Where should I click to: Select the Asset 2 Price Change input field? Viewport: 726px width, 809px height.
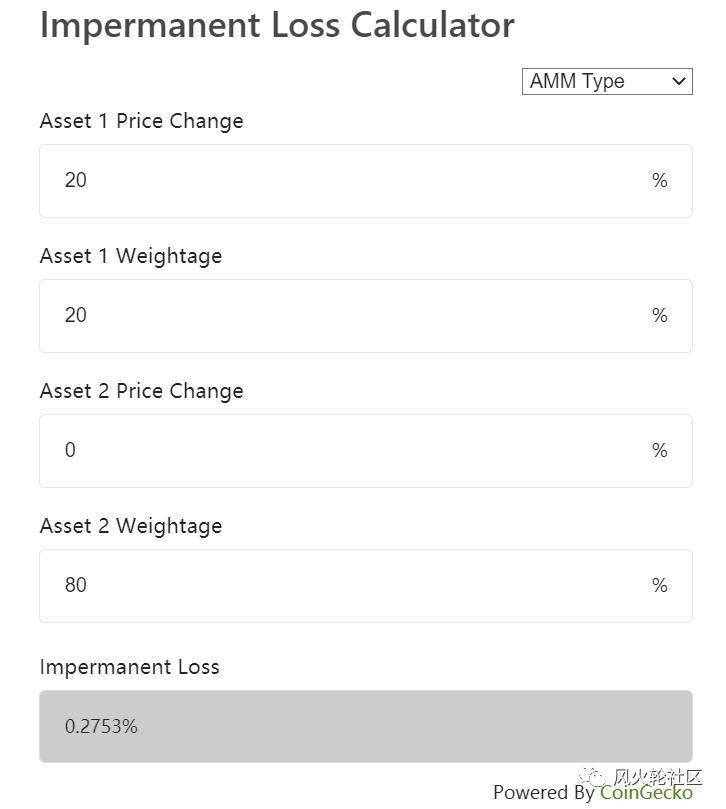coord(340,451)
